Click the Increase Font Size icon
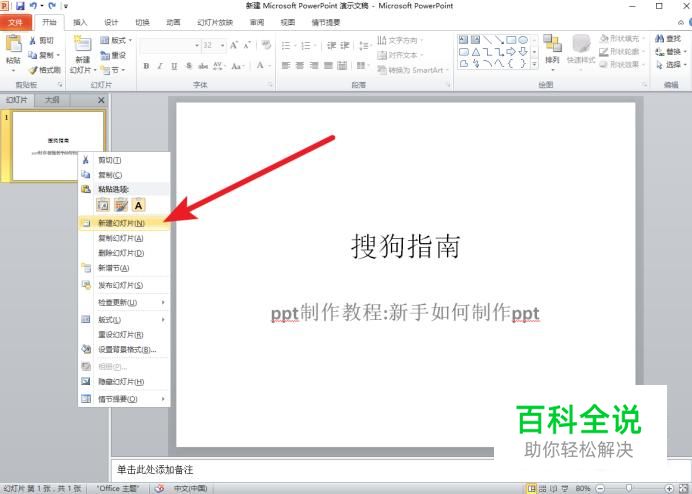Viewport: 692px width, 494px height. [x=234, y=45]
